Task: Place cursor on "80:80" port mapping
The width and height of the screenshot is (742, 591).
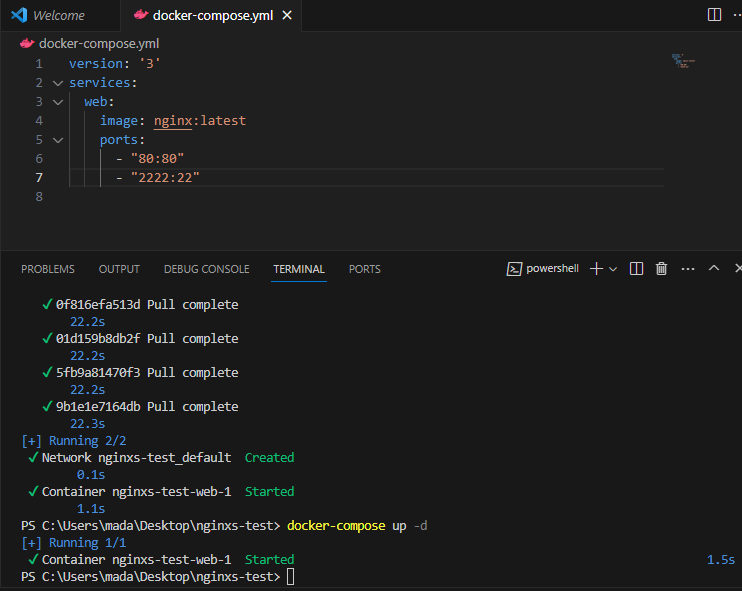Action: [158, 159]
